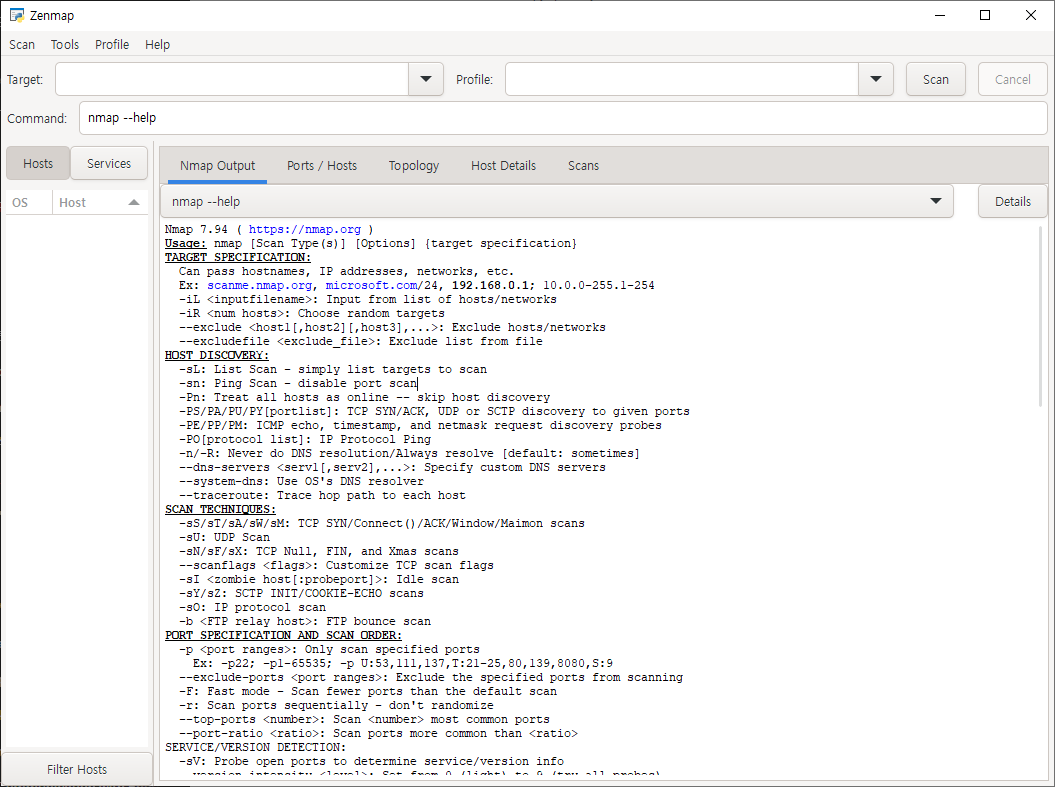The height and width of the screenshot is (787, 1055).
Task: Sort by the OS column header
Action: (x=29, y=202)
